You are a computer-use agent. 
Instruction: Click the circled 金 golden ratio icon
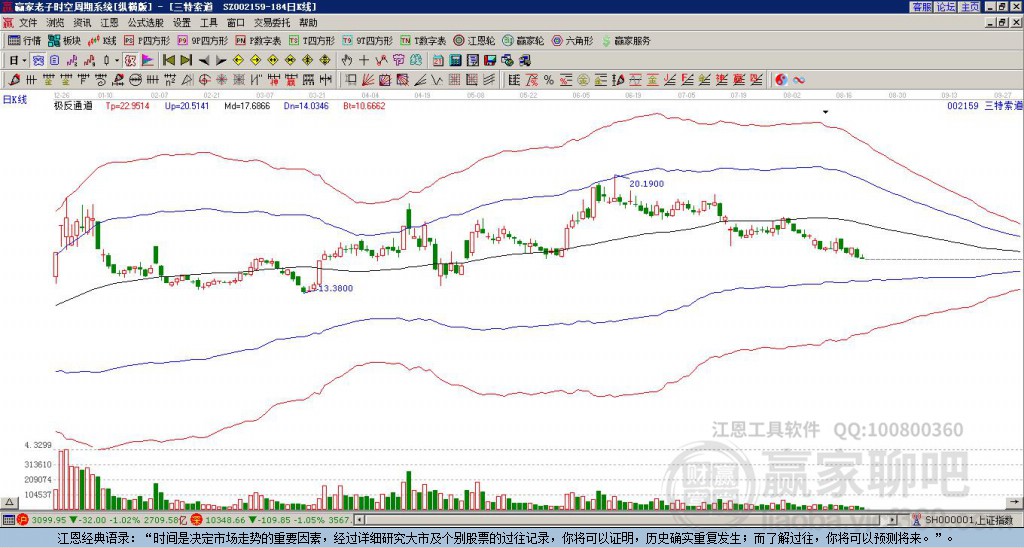click(583, 80)
